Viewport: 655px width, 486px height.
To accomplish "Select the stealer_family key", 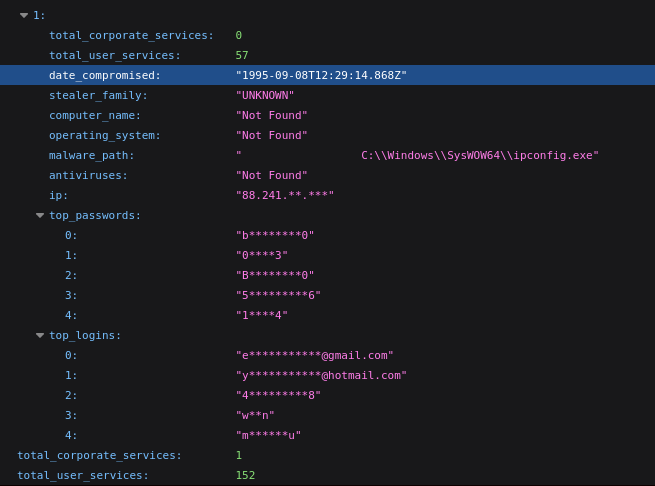I will pyautogui.click(x=98, y=96).
